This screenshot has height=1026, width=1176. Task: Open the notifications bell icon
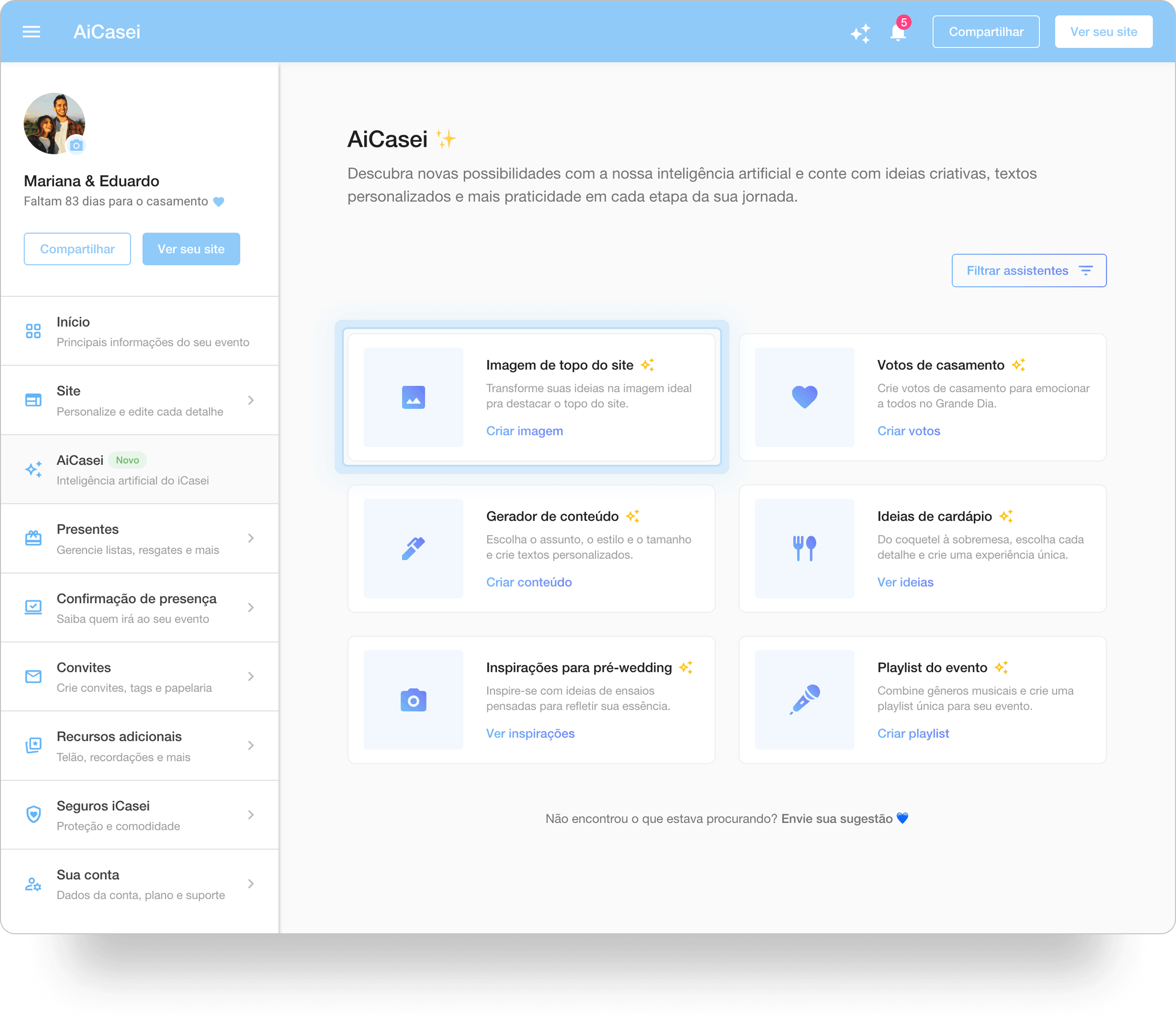pyautogui.click(x=898, y=33)
